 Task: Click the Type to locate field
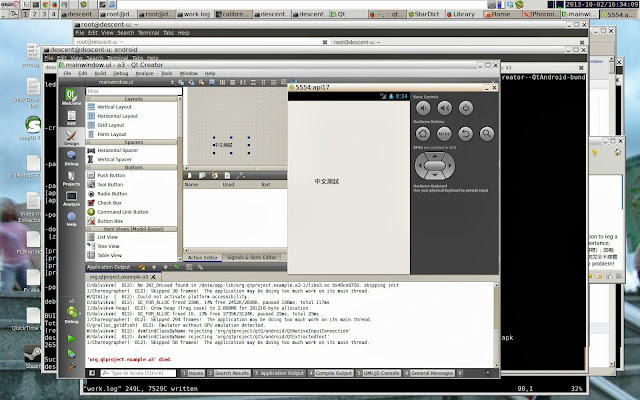138,373
